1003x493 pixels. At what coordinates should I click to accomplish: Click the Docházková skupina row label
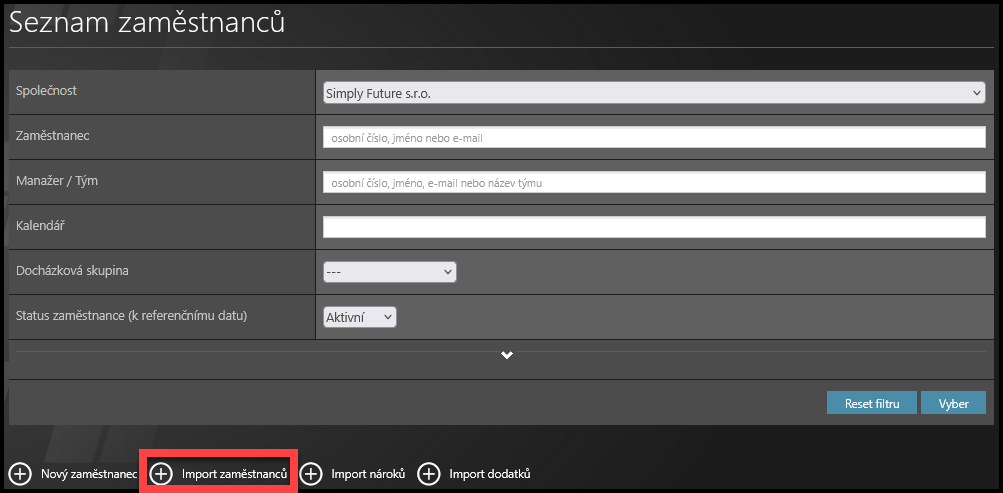73,271
